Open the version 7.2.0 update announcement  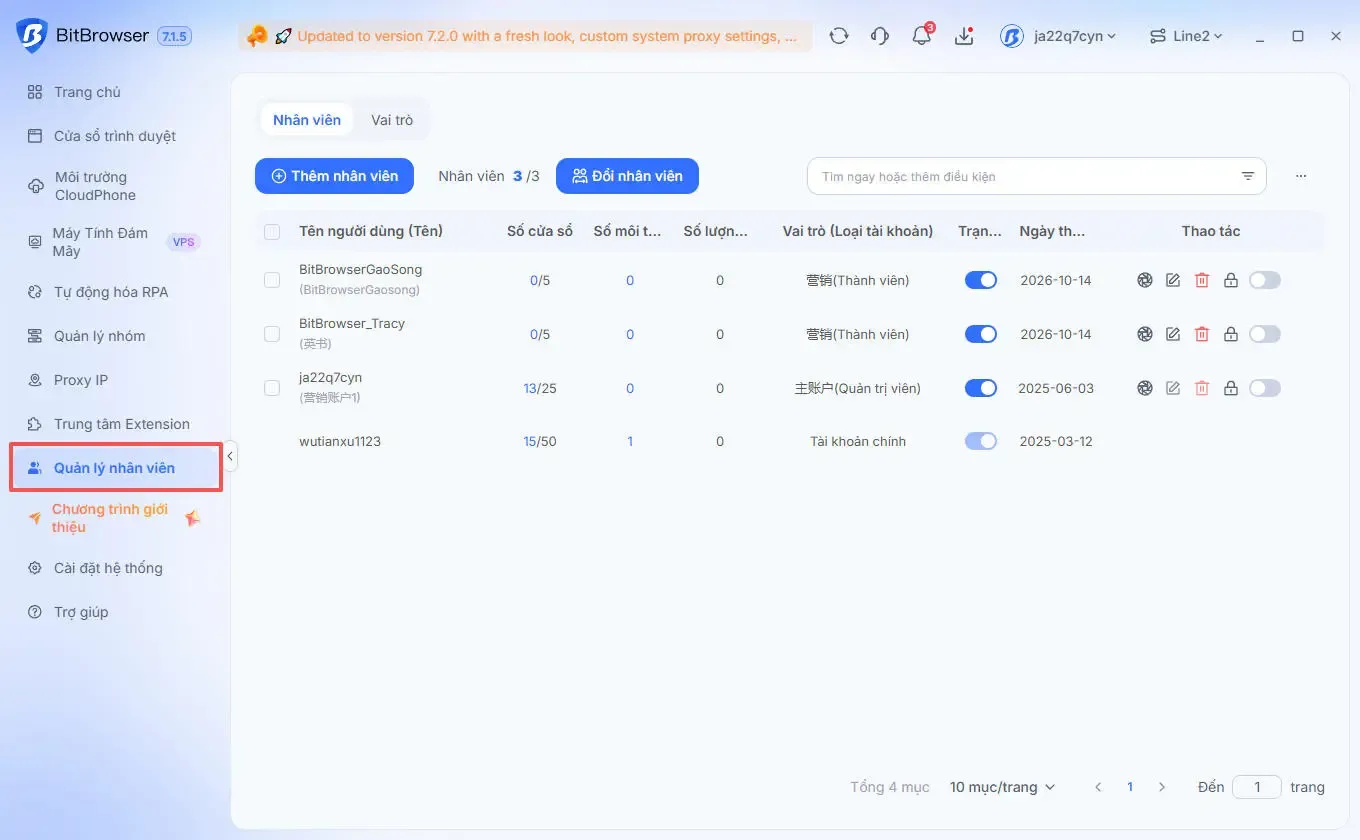(525, 36)
